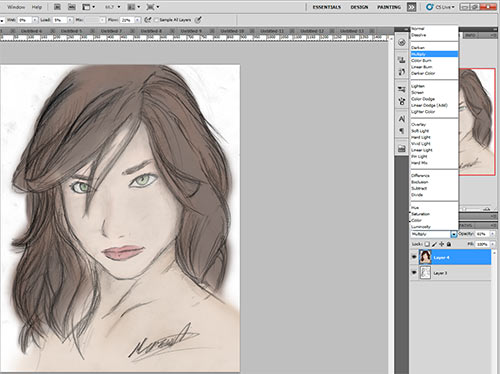
Task: Choose Dissolve blend mode
Action: (434, 35)
